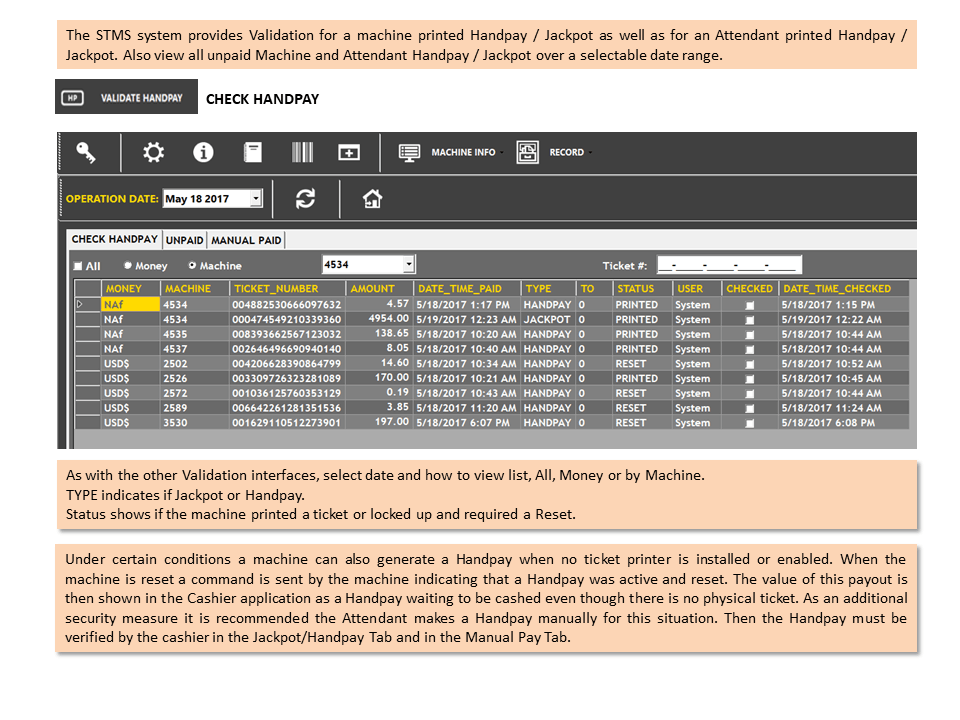
Task: Open the Operation Date dropdown
Action: tap(257, 198)
